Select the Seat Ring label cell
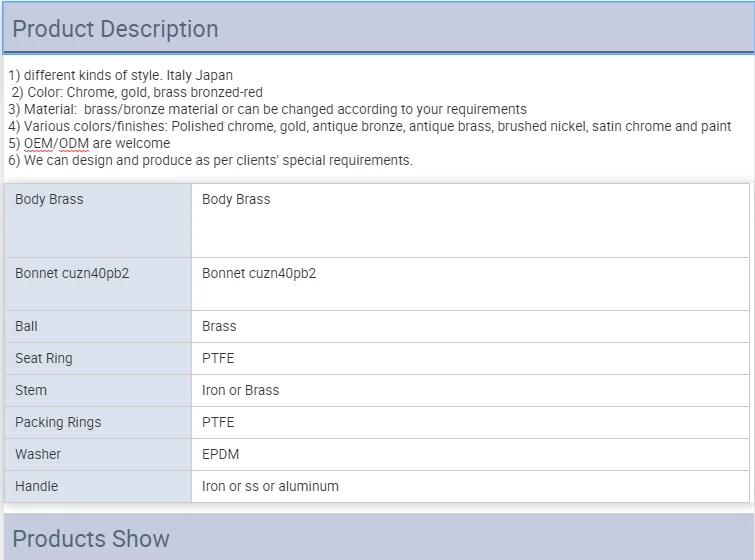This screenshot has height=560, width=755. pos(98,358)
